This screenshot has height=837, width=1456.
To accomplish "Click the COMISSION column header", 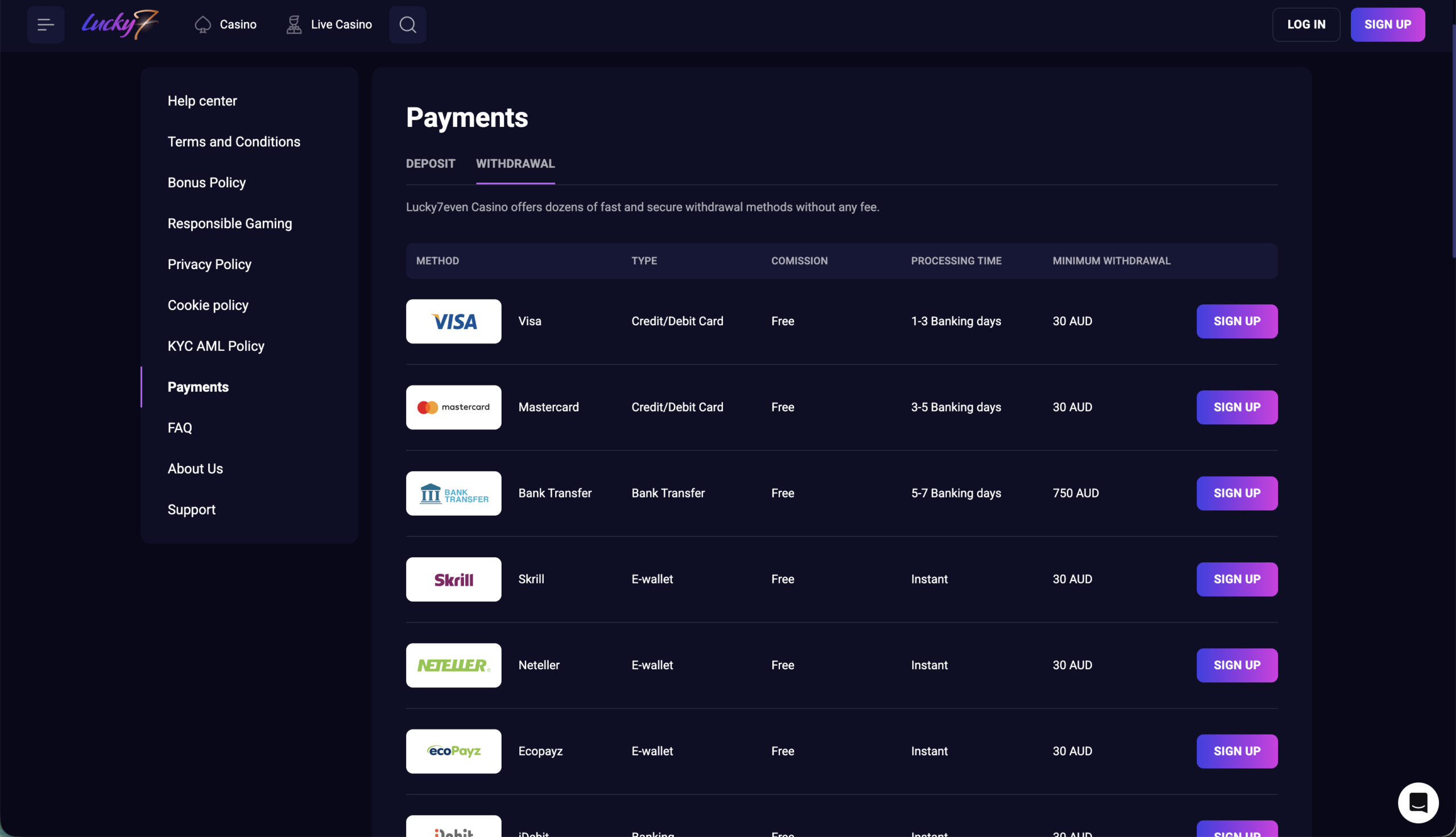I will (x=799, y=261).
